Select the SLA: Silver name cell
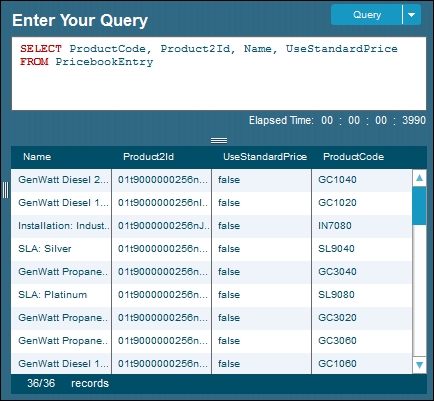This screenshot has width=434, height=401. point(61,249)
